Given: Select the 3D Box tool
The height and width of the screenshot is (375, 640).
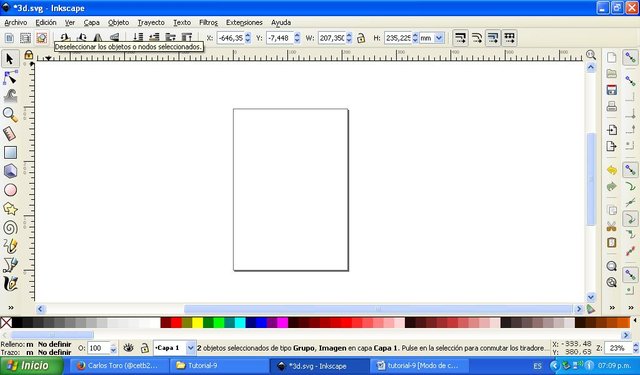Looking at the screenshot, I should point(10,171).
